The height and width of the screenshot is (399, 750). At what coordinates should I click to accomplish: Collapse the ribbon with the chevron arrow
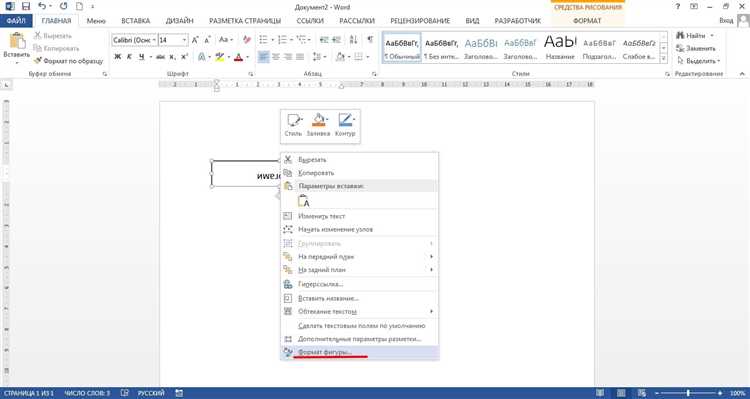click(x=742, y=74)
